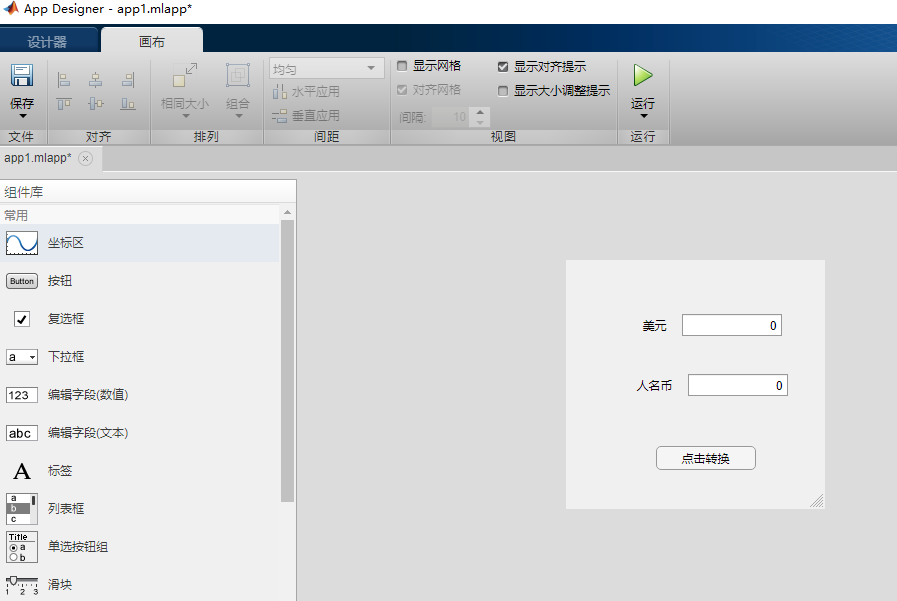Click the 点击转换 button on canvas
The width and height of the screenshot is (897, 601).
tap(705, 458)
